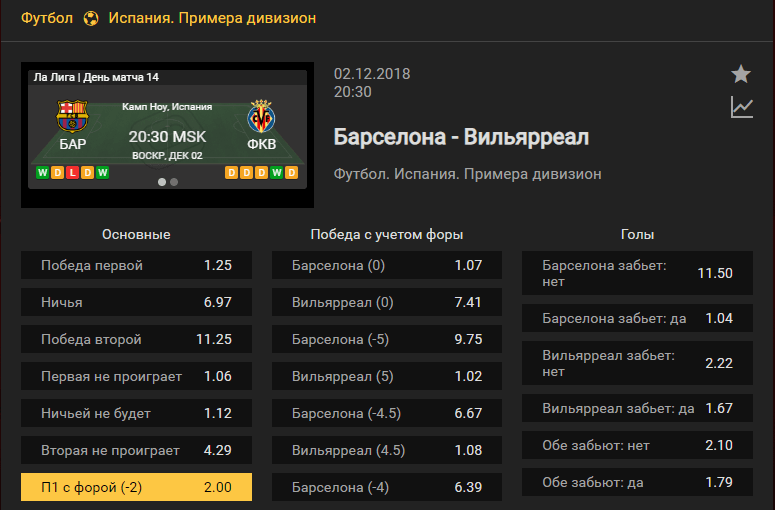Deselect highlighted П1 с форой (-2) bet
Viewport: 775px width, 510px height.
(136, 487)
